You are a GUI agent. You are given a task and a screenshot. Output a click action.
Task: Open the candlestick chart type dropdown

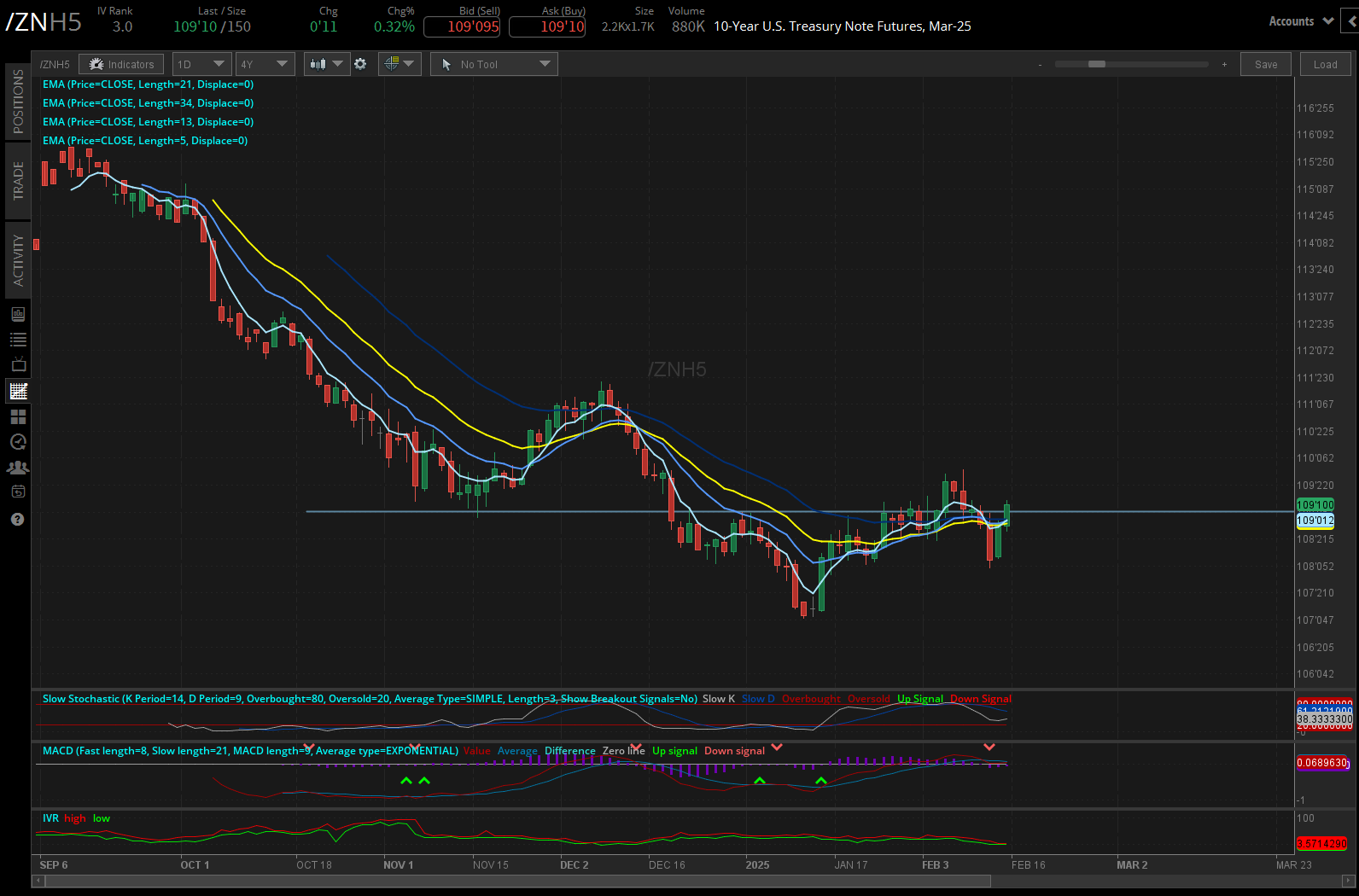pyautogui.click(x=327, y=64)
